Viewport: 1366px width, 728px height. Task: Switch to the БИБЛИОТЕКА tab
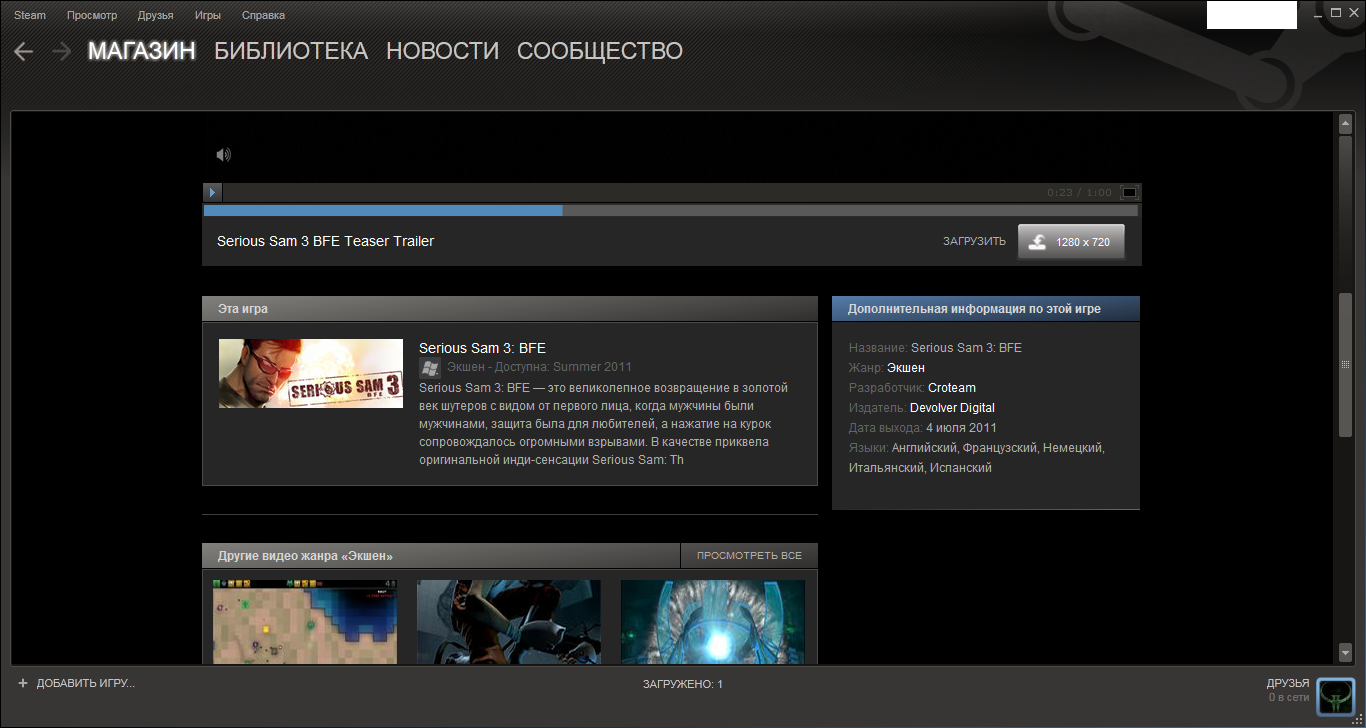coord(291,51)
